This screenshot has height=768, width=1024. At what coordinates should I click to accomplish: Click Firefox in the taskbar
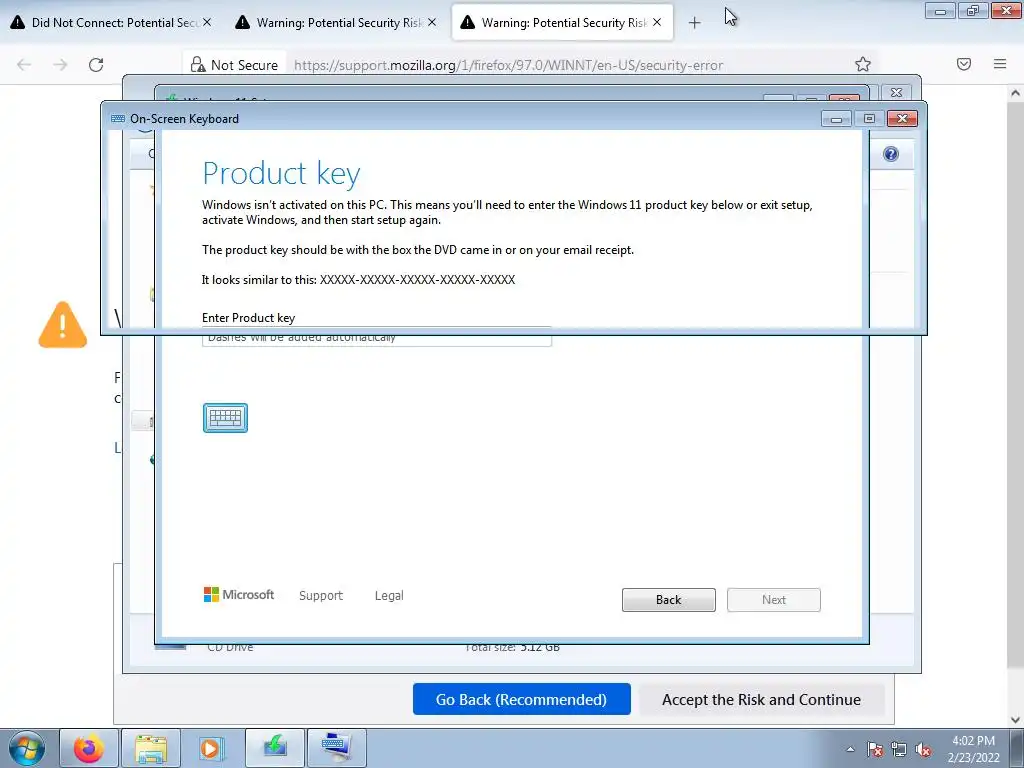[89, 748]
